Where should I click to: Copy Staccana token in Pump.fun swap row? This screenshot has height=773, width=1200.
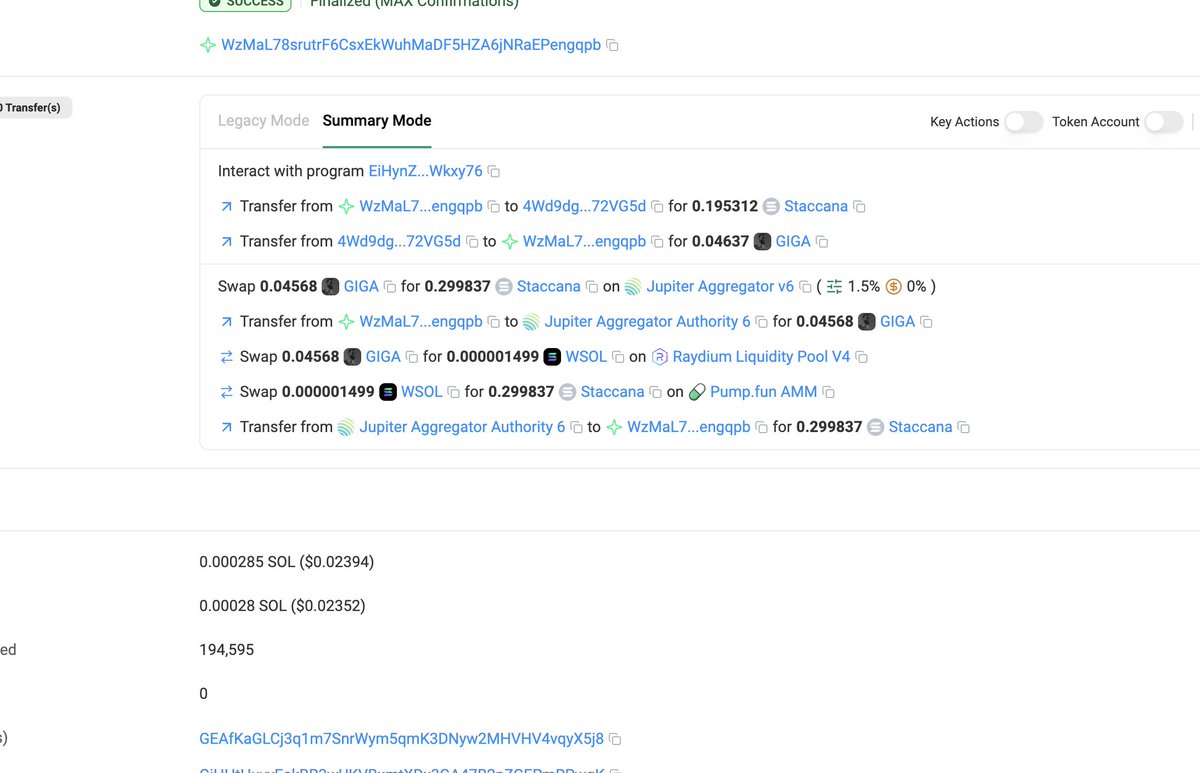click(x=656, y=392)
